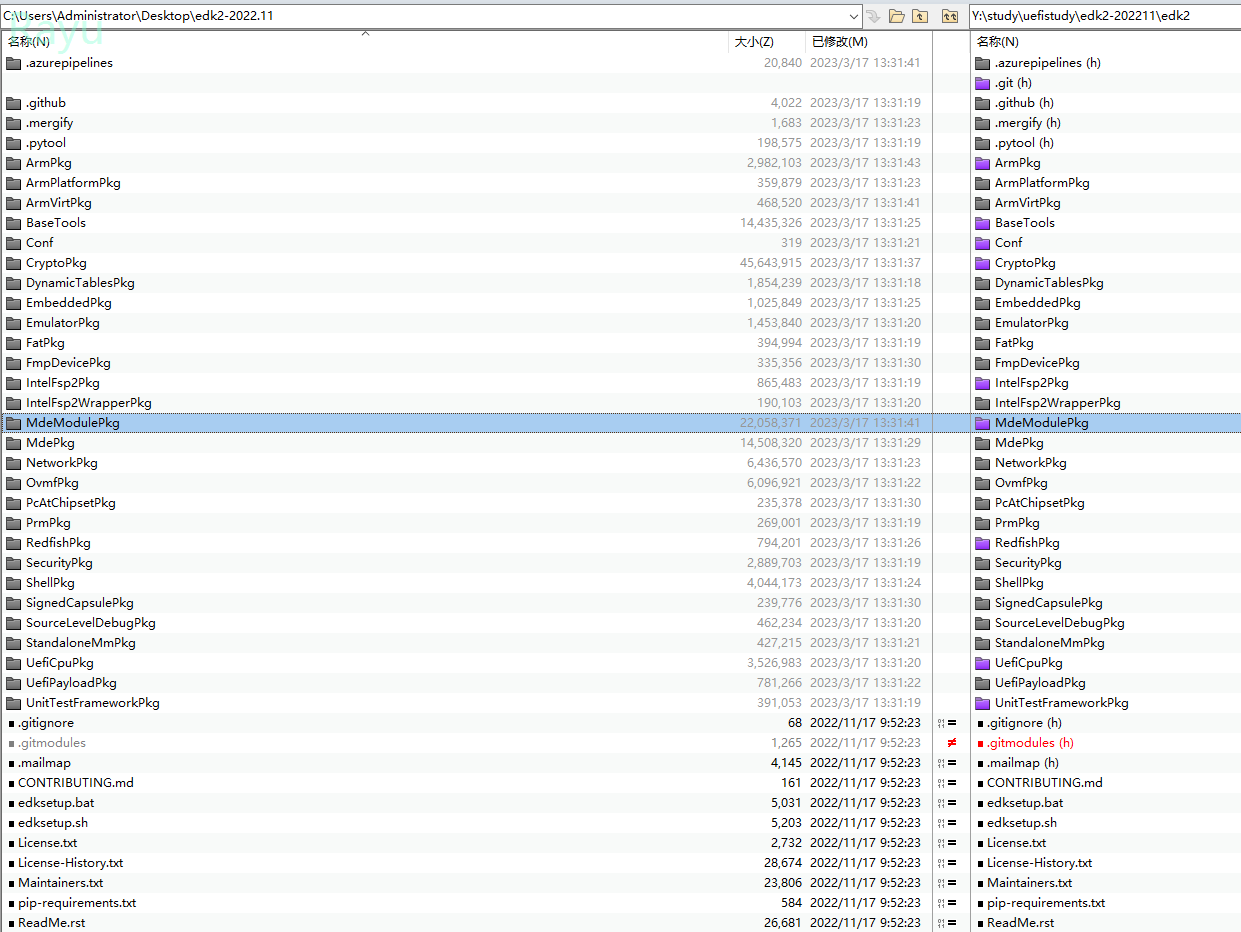Image resolution: width=1241 pixels, height=932 pixels.
Task: Click the folder icon of SecurityPkg sized 2,889,703
Action: [x=13, y=563]
